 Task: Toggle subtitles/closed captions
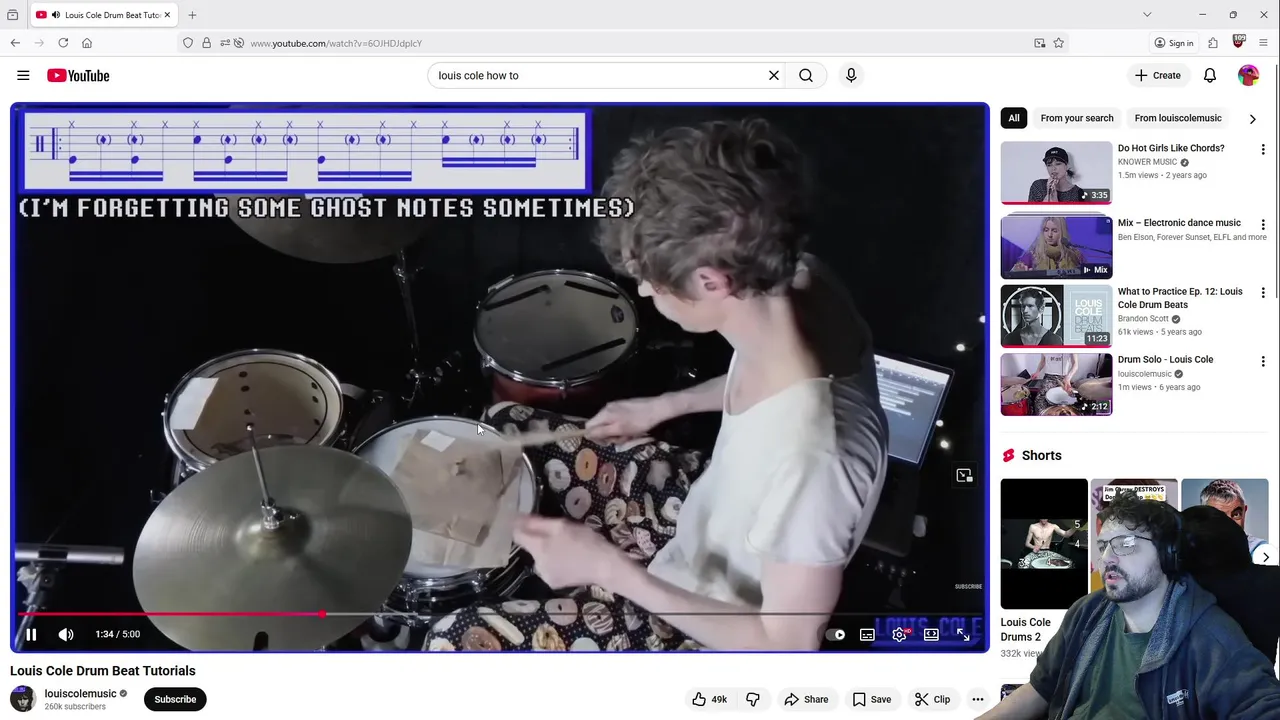point(867,634)
